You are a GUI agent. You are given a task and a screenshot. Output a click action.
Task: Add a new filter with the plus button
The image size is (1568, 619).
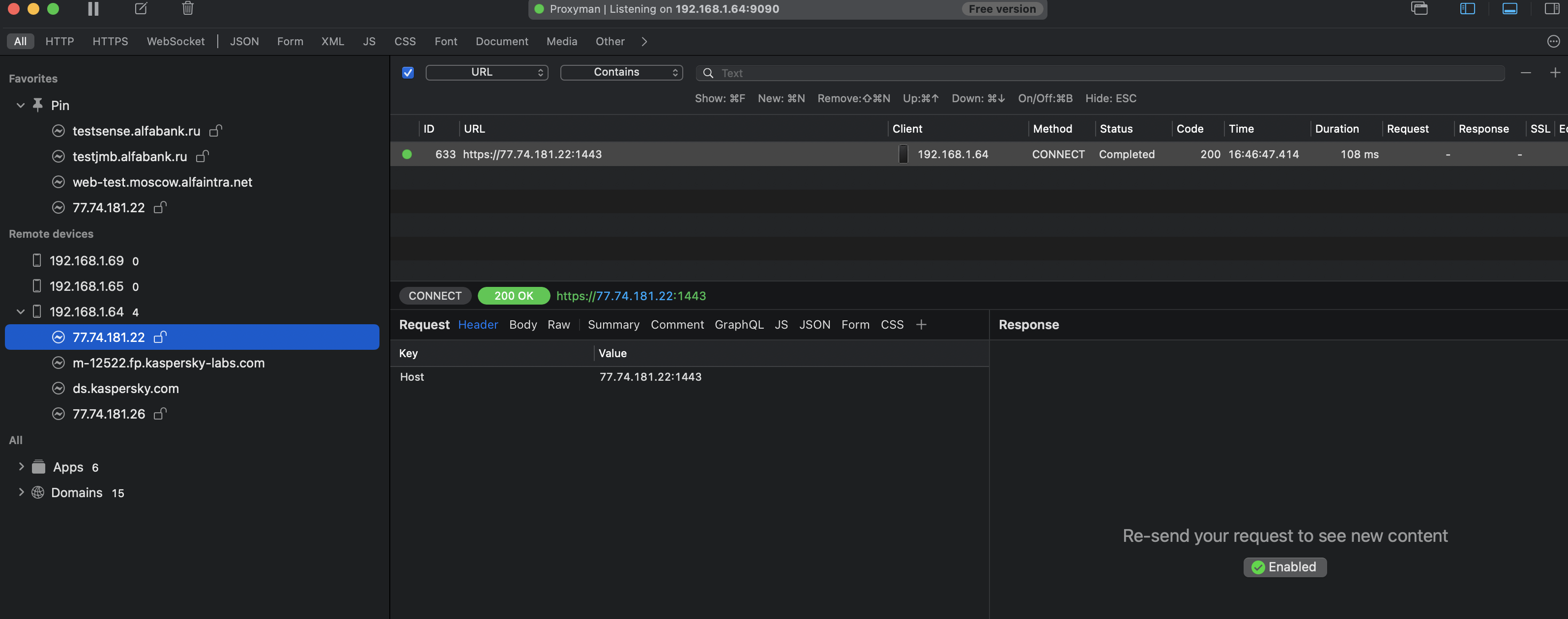click(x=1555, y=72)
